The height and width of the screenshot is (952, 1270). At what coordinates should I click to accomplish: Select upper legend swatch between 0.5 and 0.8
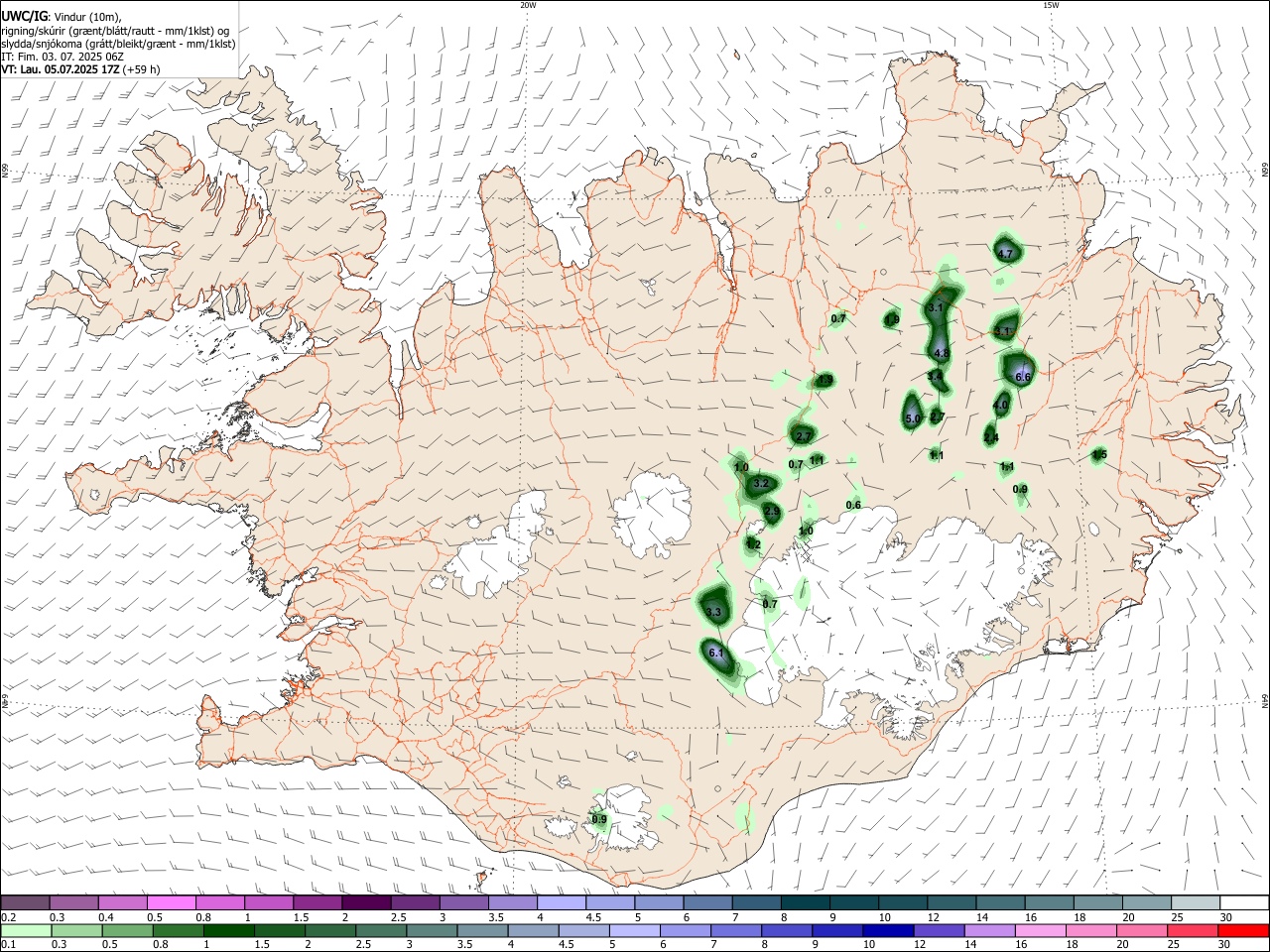pyautogui.click(x=172, y=902)
